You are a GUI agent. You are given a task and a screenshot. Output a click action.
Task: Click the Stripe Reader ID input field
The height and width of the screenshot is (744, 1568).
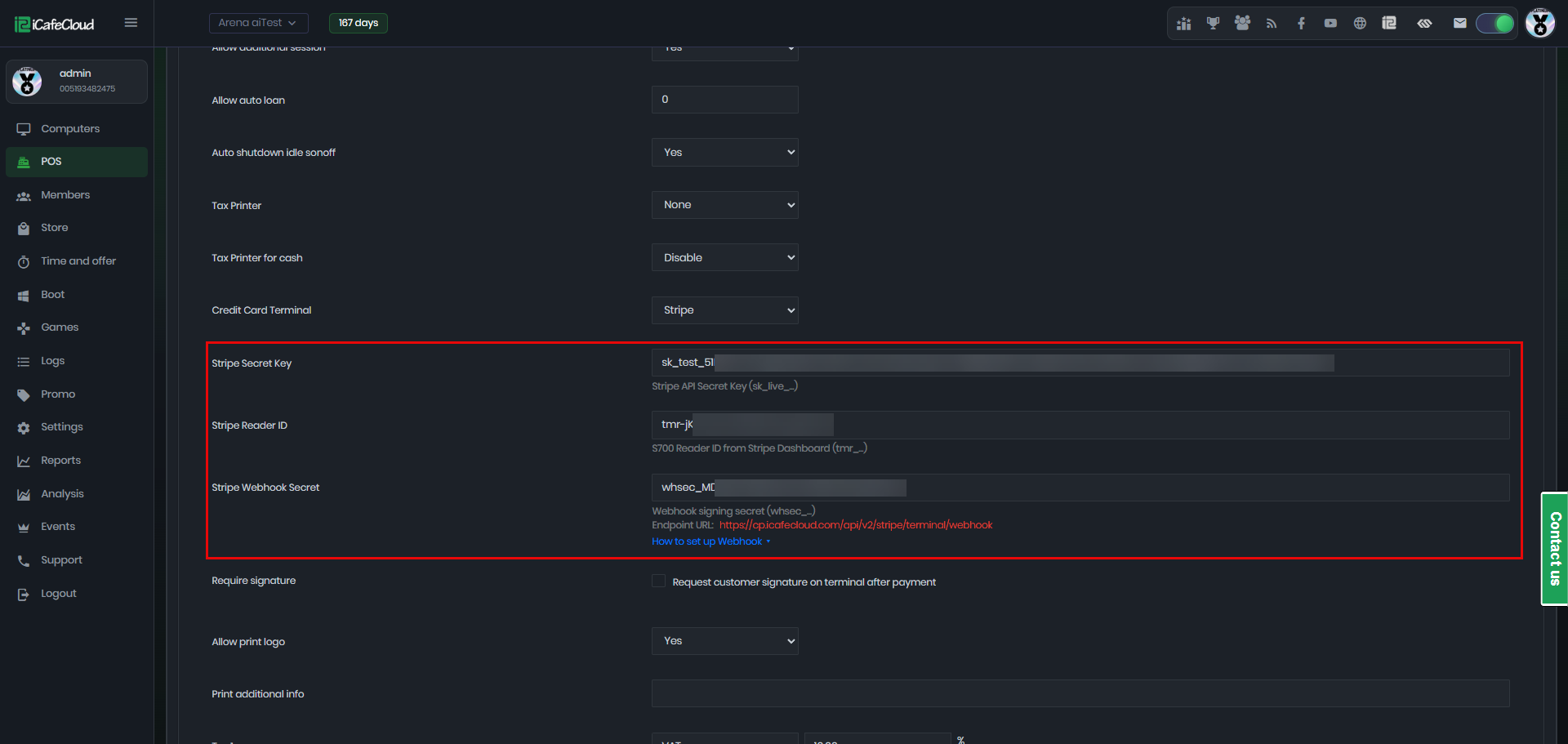pyautogui.click(x=1080, y=425)
